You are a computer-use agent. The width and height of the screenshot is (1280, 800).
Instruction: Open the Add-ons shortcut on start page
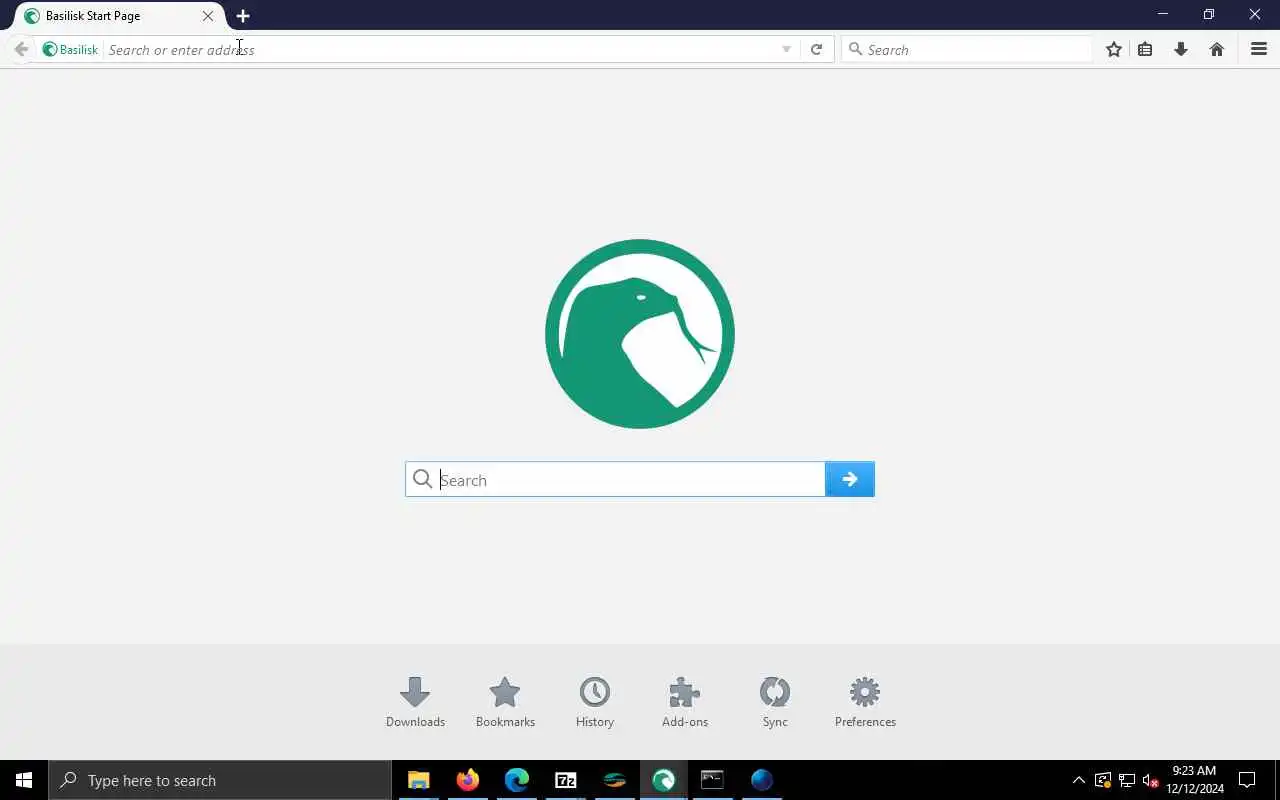click(x=685, y=702)
